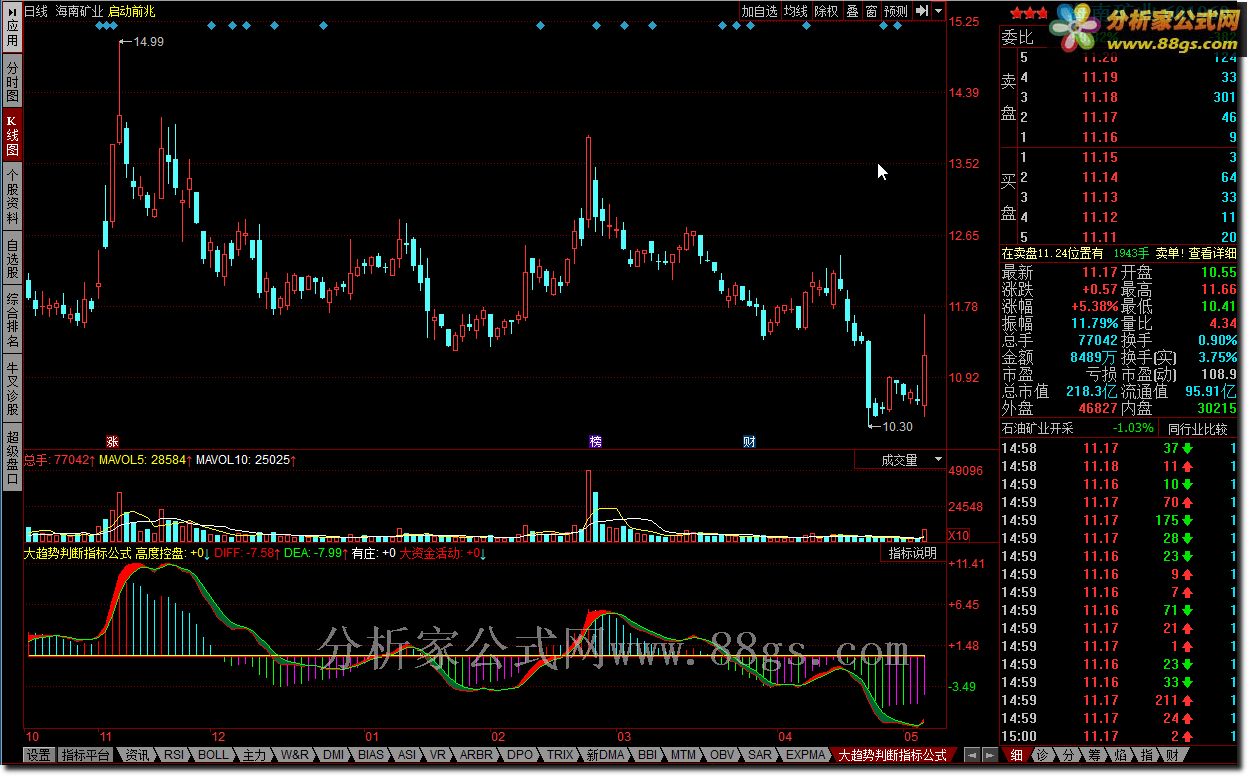This screenshot has height=776, width=1249.
Task: Select the 主力 indicator tab
Action: pos(255,755)
